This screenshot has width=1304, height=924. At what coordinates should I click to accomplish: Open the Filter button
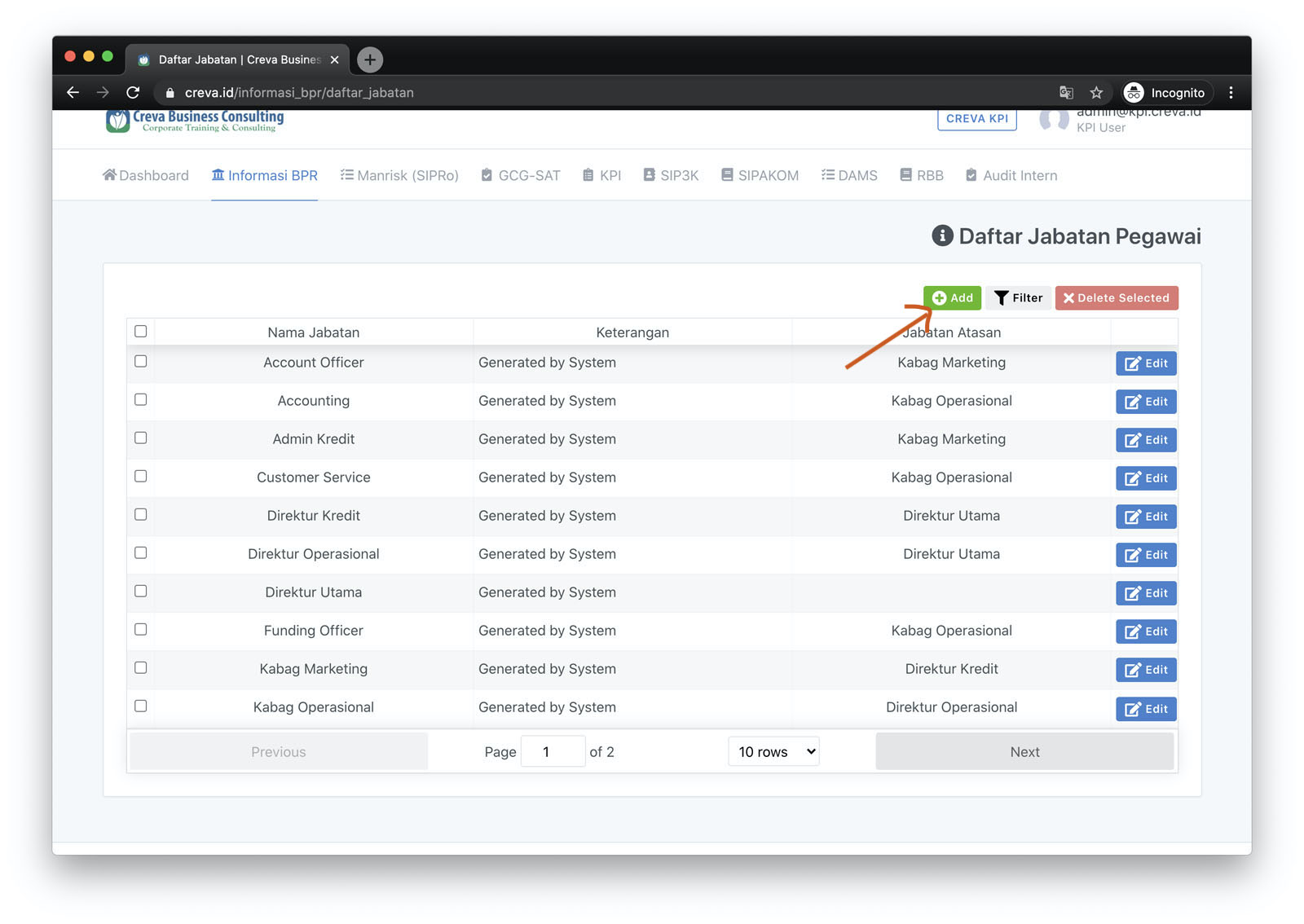[1018, 297]
